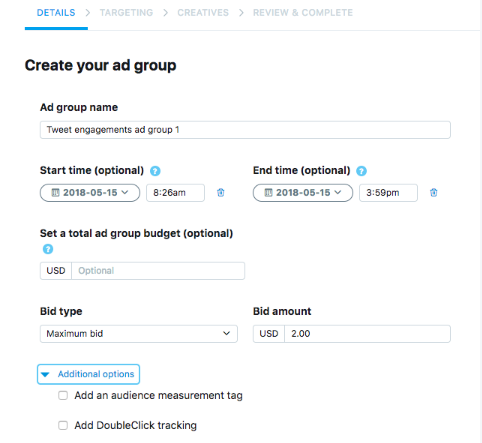
Task: Clear end time with trash icon
Action: tap(433, 193)
